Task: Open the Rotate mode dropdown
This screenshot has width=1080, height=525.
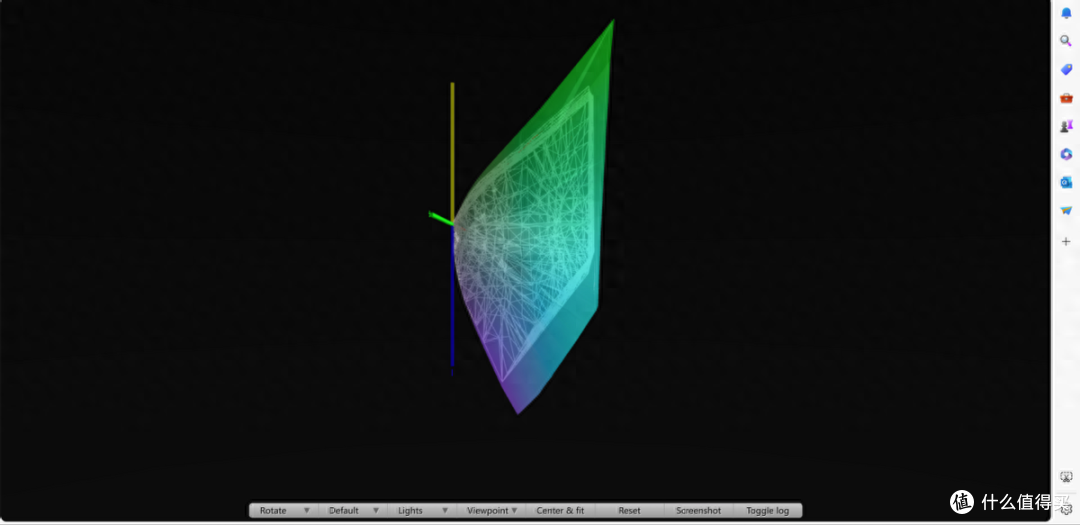Action: [x=284, y=511]
